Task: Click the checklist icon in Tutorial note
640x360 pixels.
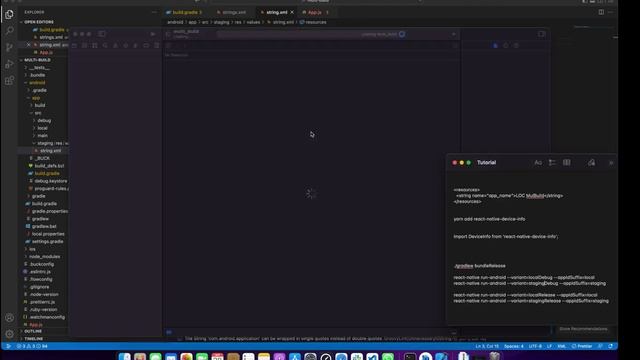Action: 552,162
